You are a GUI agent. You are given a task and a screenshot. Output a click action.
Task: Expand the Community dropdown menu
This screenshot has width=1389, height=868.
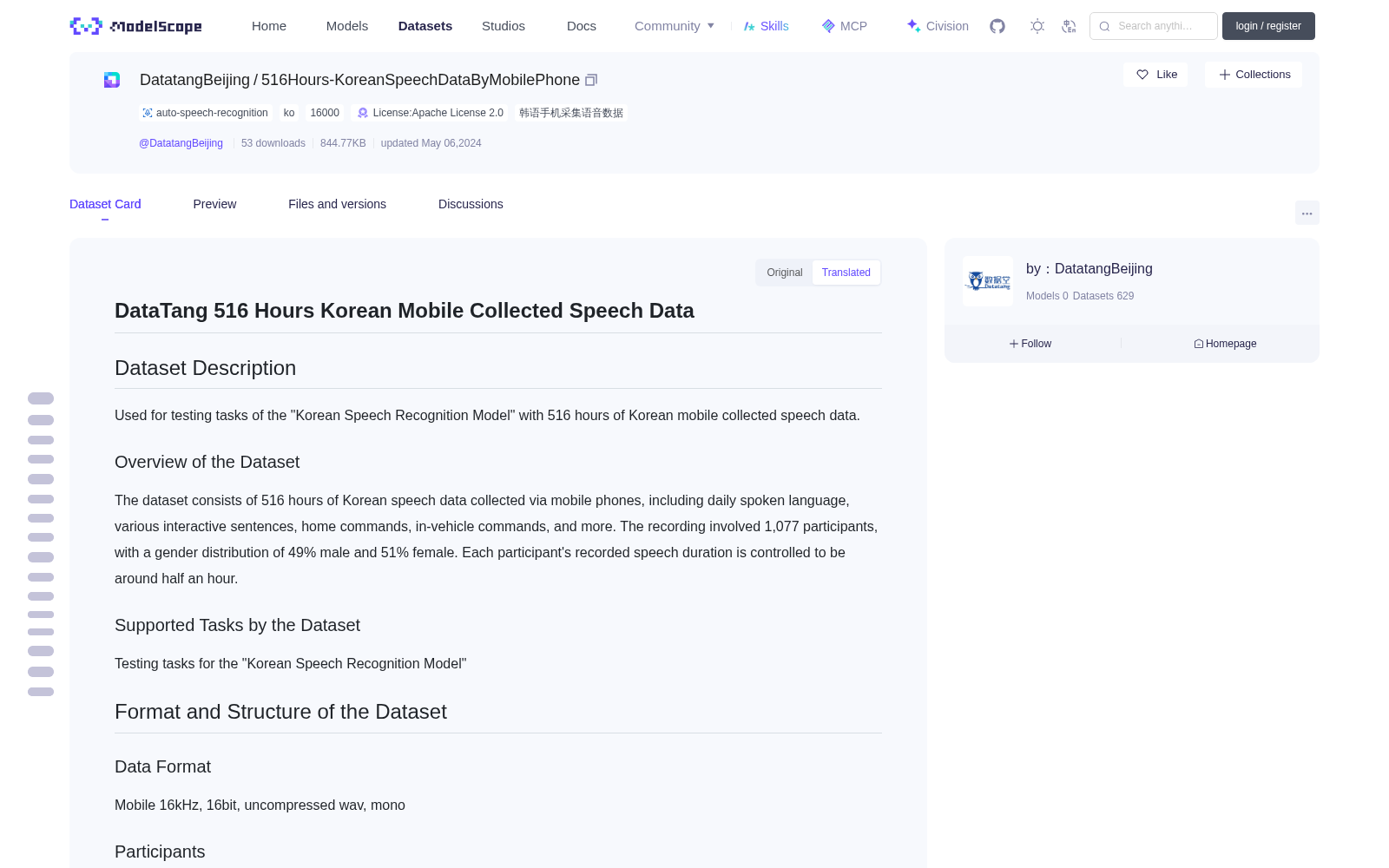pos(675,26)
